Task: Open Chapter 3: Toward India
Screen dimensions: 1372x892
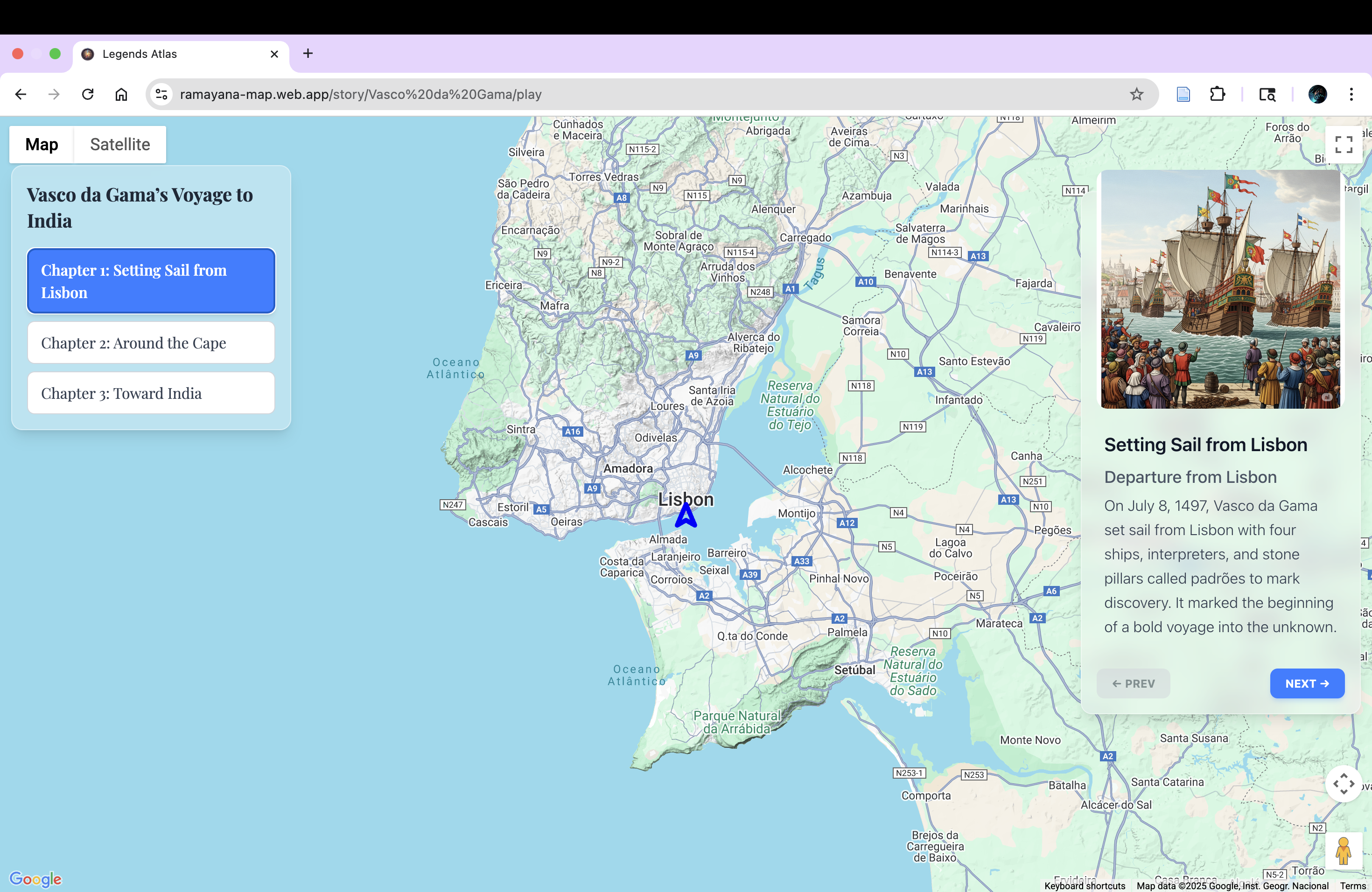Action: click(x=151, y=393)
